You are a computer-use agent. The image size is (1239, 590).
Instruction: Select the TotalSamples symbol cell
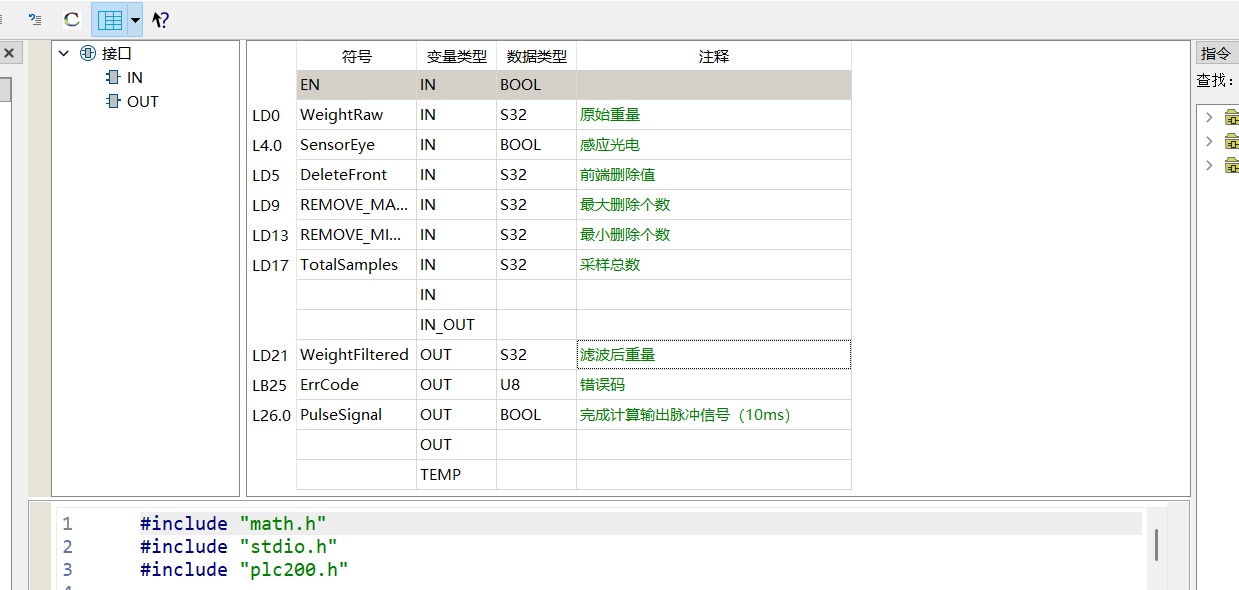click(x=356, y=265)
